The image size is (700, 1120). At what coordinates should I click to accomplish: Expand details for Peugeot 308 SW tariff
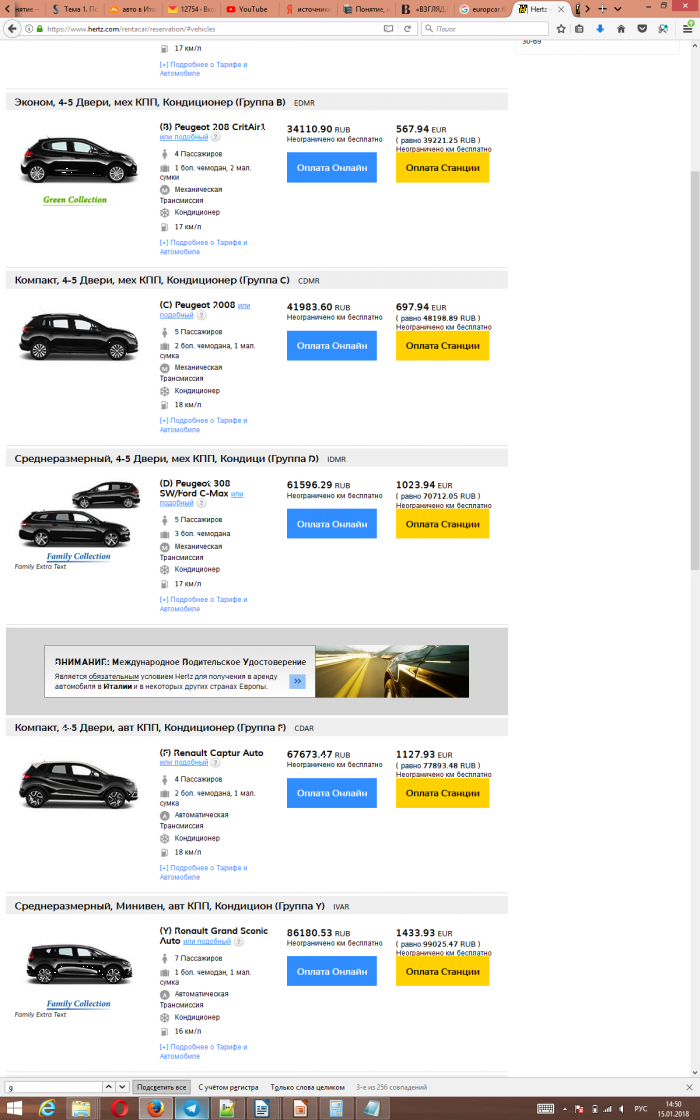[x=204, y=604]
